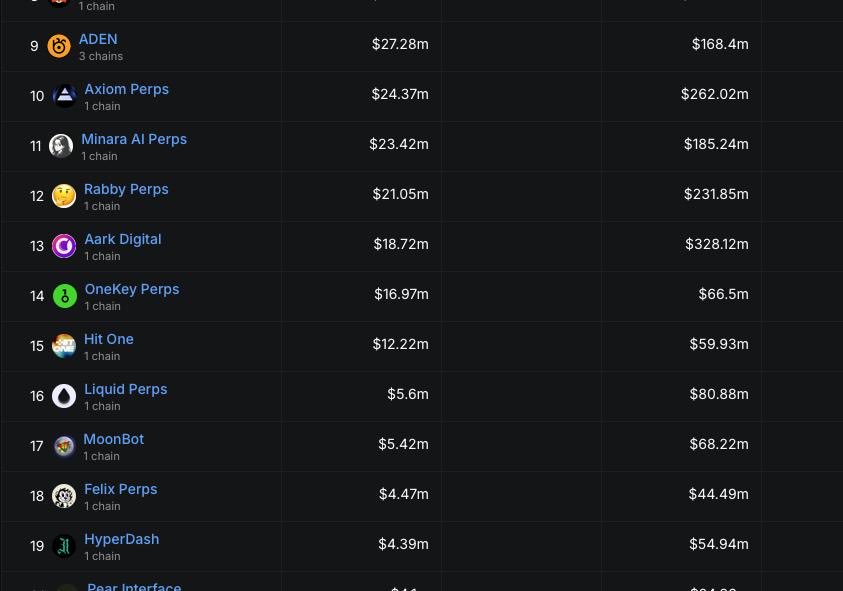Open the Hit One link

(x=109, y=339)
